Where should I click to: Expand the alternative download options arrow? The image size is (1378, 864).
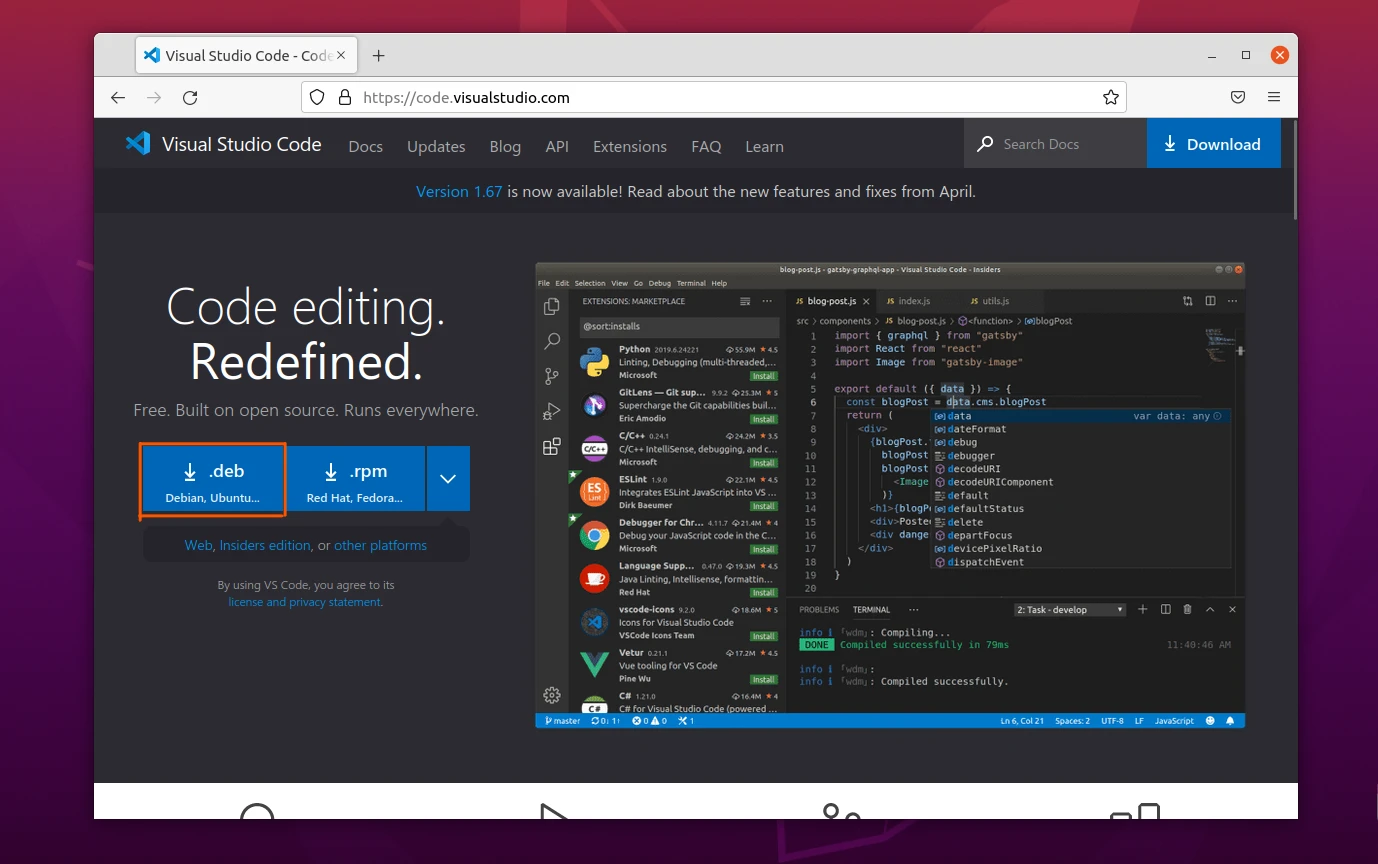pos(448,478)
